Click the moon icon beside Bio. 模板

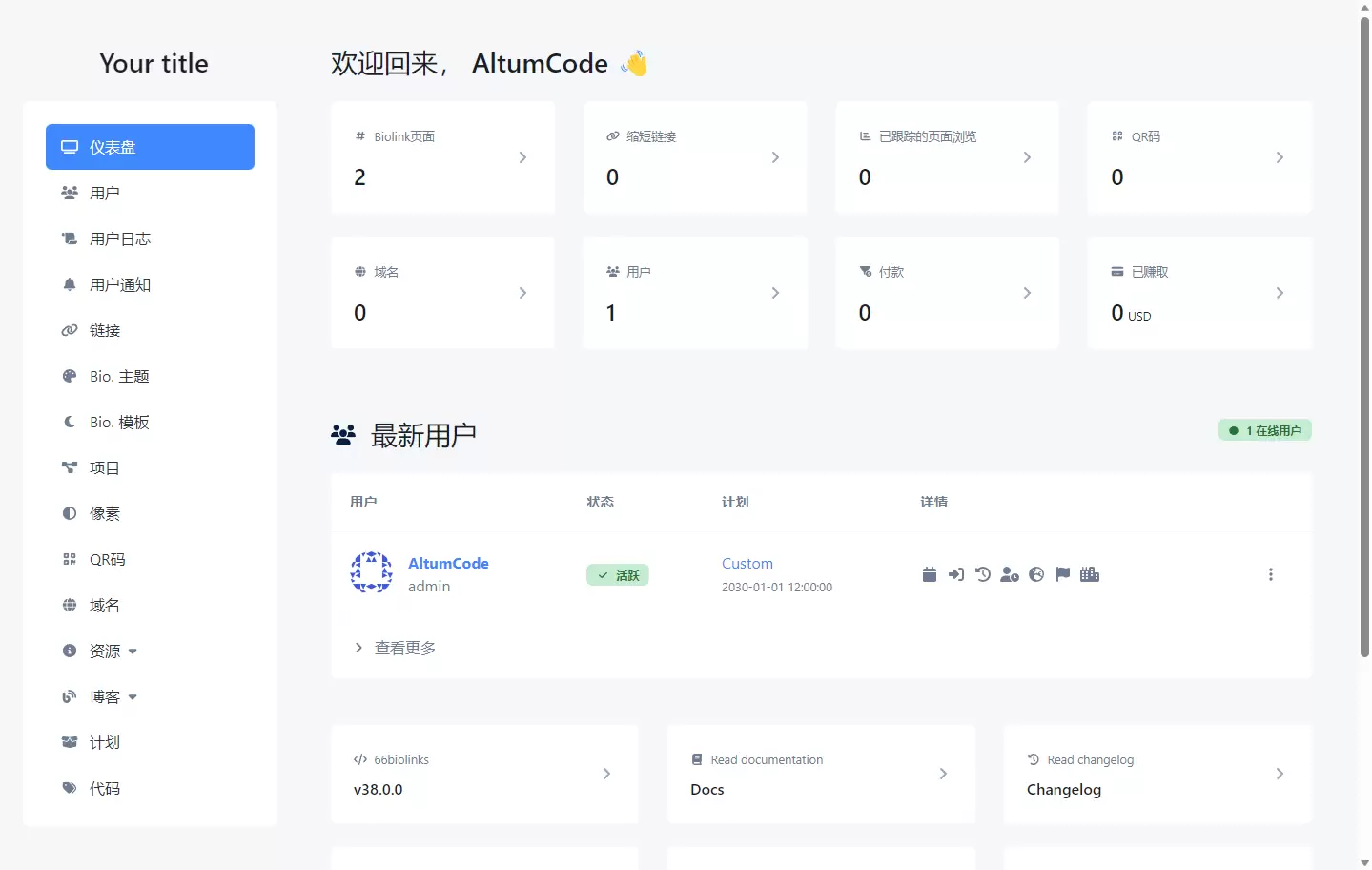tap(70, 422)
